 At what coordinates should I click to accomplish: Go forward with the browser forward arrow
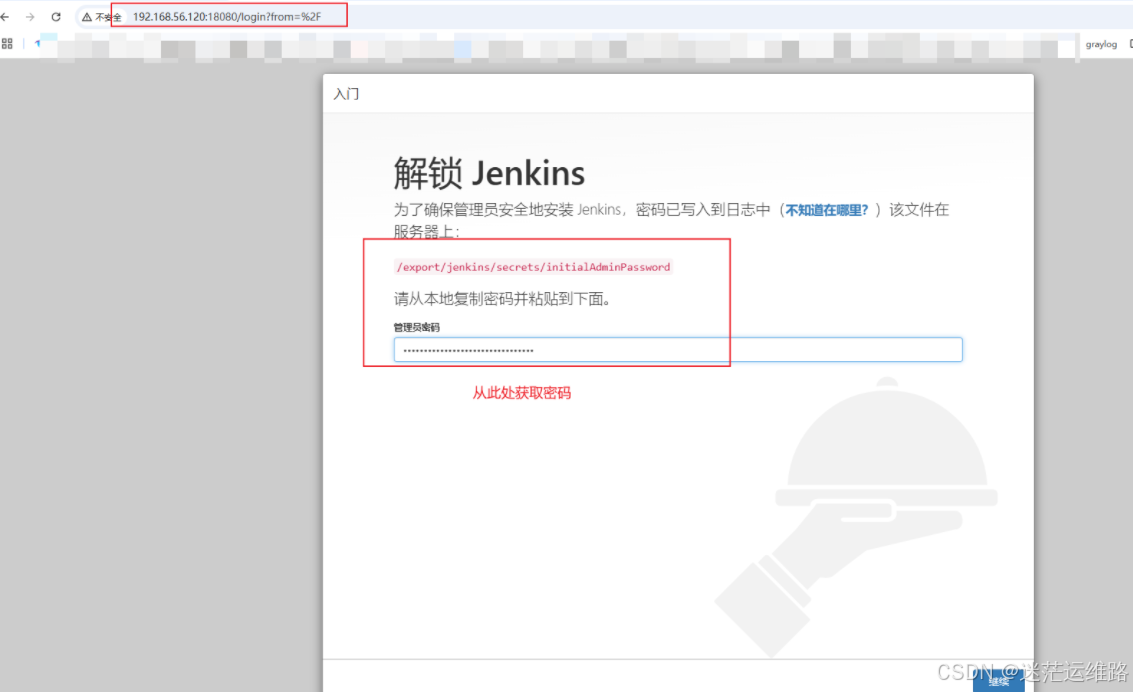coord(30,17)
